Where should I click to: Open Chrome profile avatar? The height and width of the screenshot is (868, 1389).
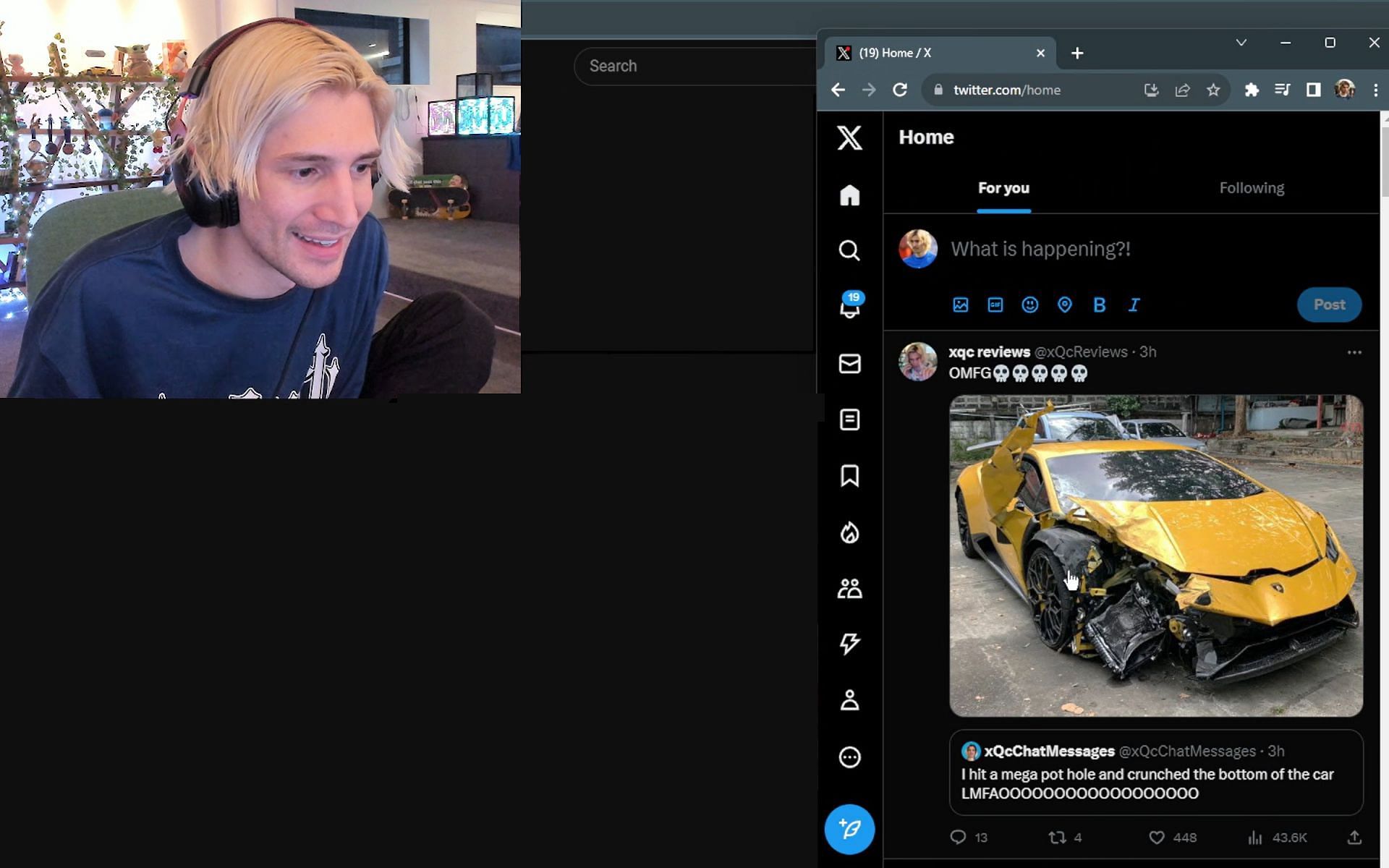point(1345,89)
